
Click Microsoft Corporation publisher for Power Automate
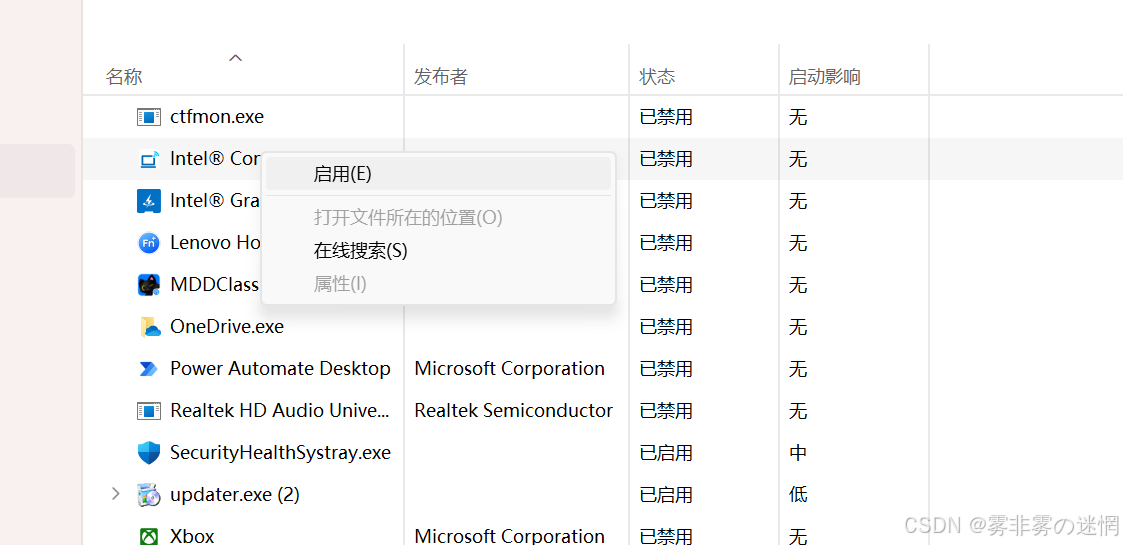509,369
